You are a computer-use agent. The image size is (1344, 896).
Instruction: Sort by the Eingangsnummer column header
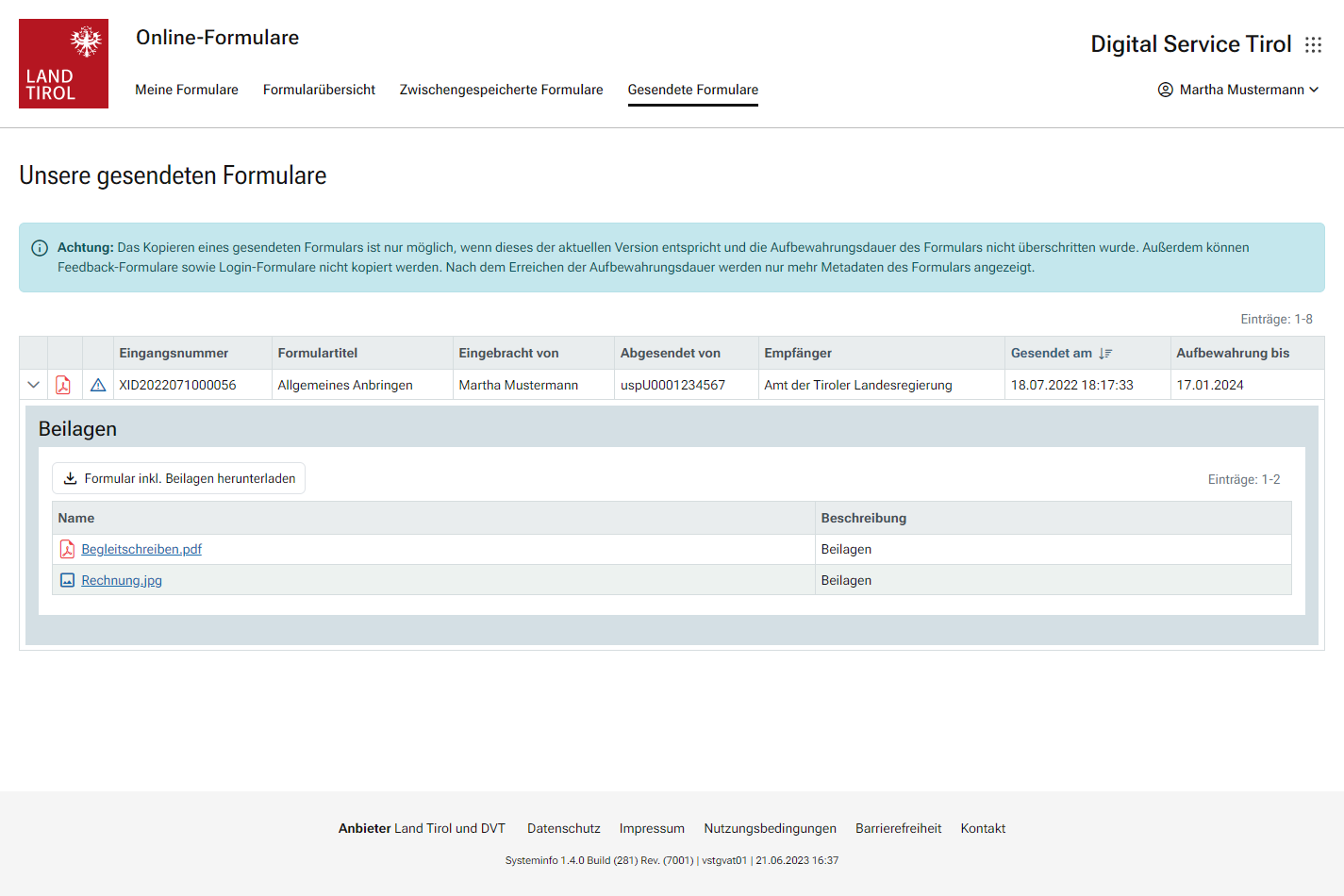[174, 353]
